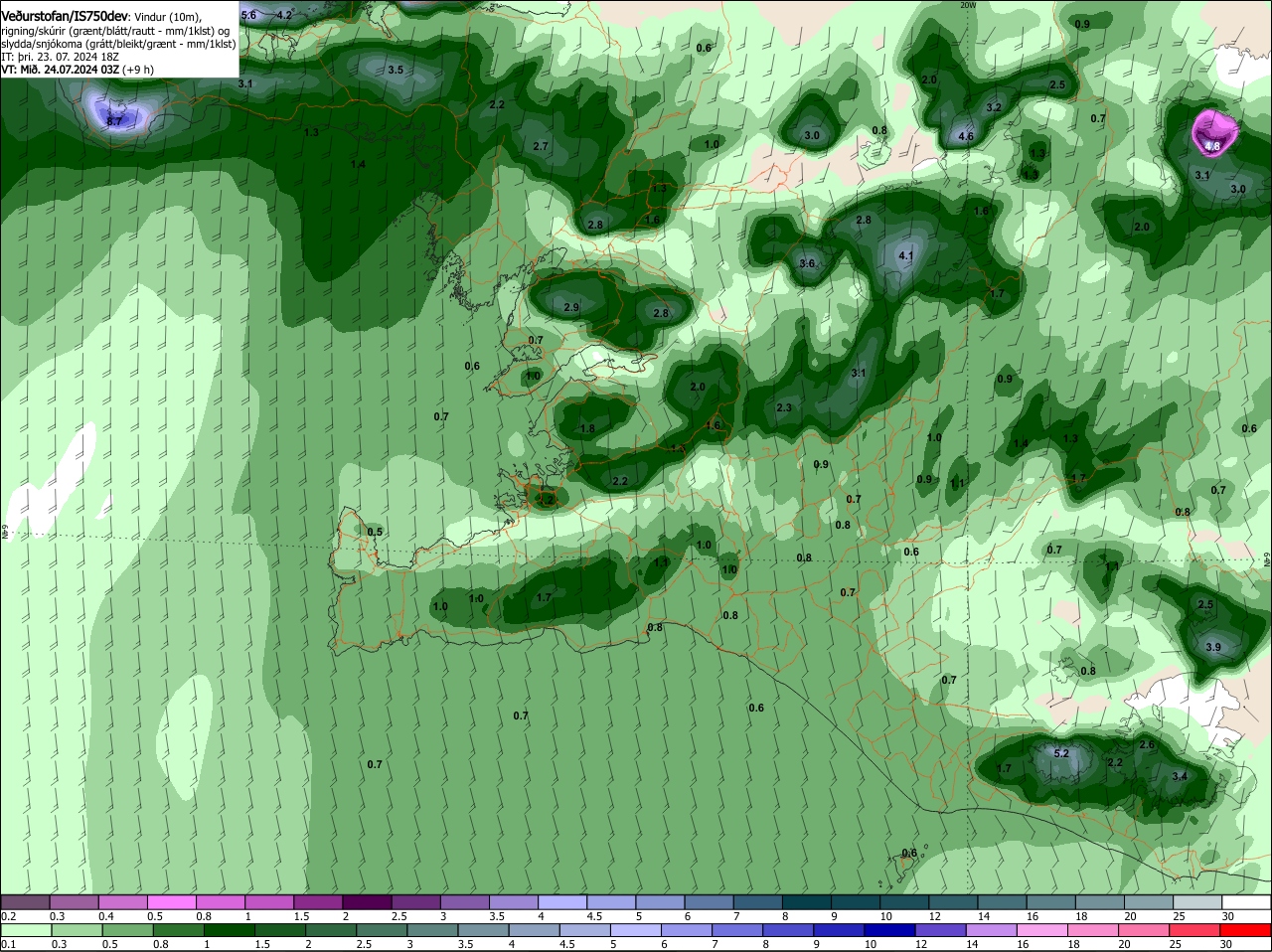Image resolution: width=1272 pixels, height=952 pixels.
Task: Click the palest green first swatch, lower legend
Action: coord(26,930)
